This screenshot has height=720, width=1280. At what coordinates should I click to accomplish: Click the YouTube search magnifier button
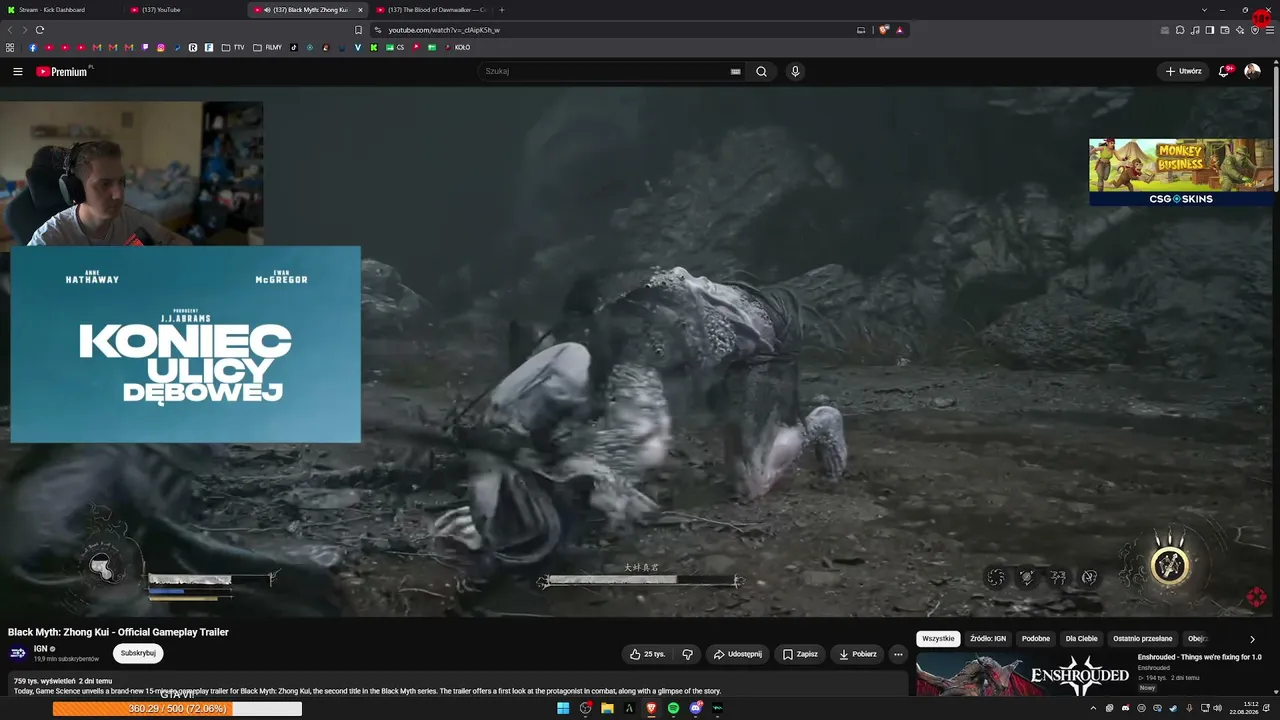pyautogui.click(x=762, y=71)
